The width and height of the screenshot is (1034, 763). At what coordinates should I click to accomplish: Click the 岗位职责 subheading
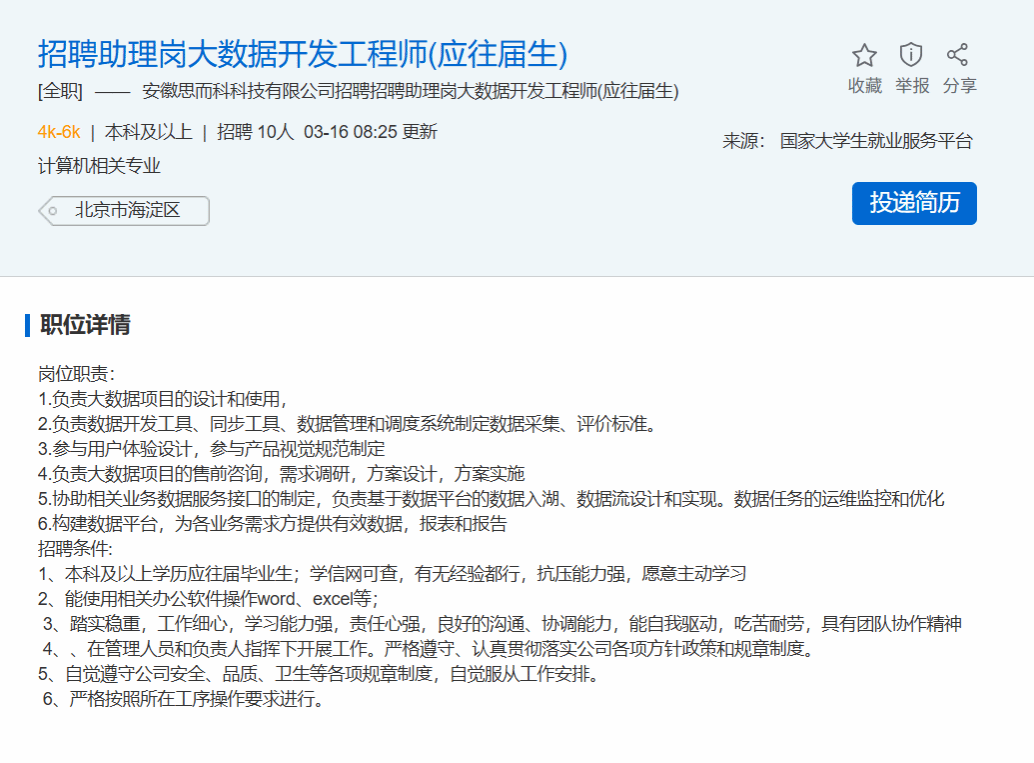tap(76, 374)
